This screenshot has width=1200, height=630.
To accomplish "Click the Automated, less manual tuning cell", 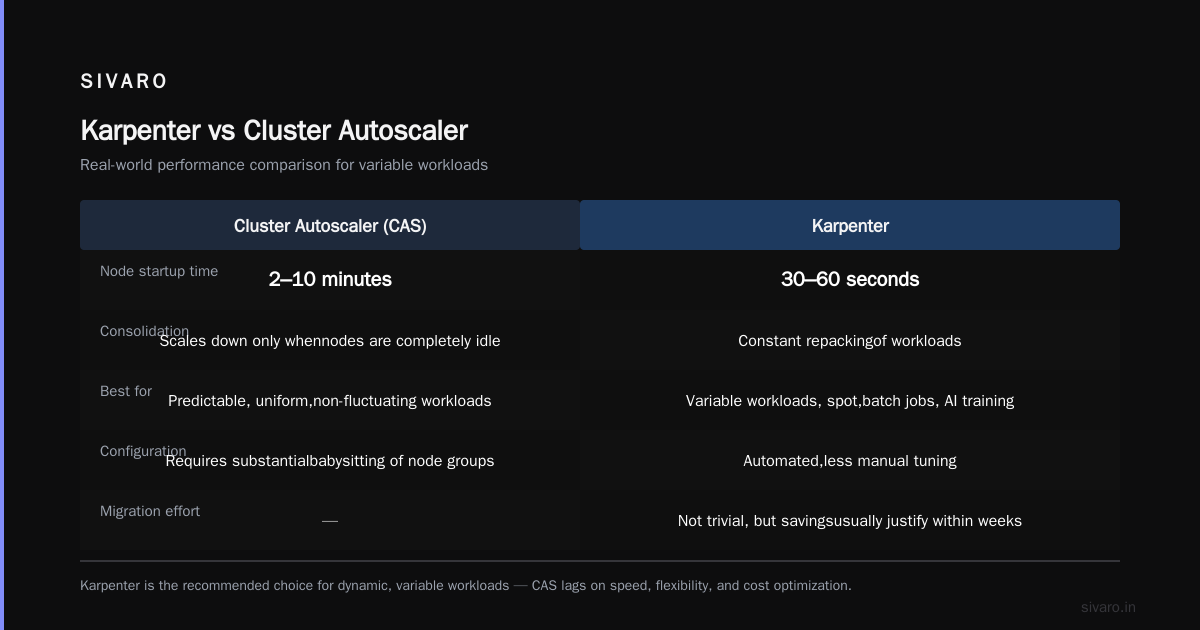I will coord(850,461).
